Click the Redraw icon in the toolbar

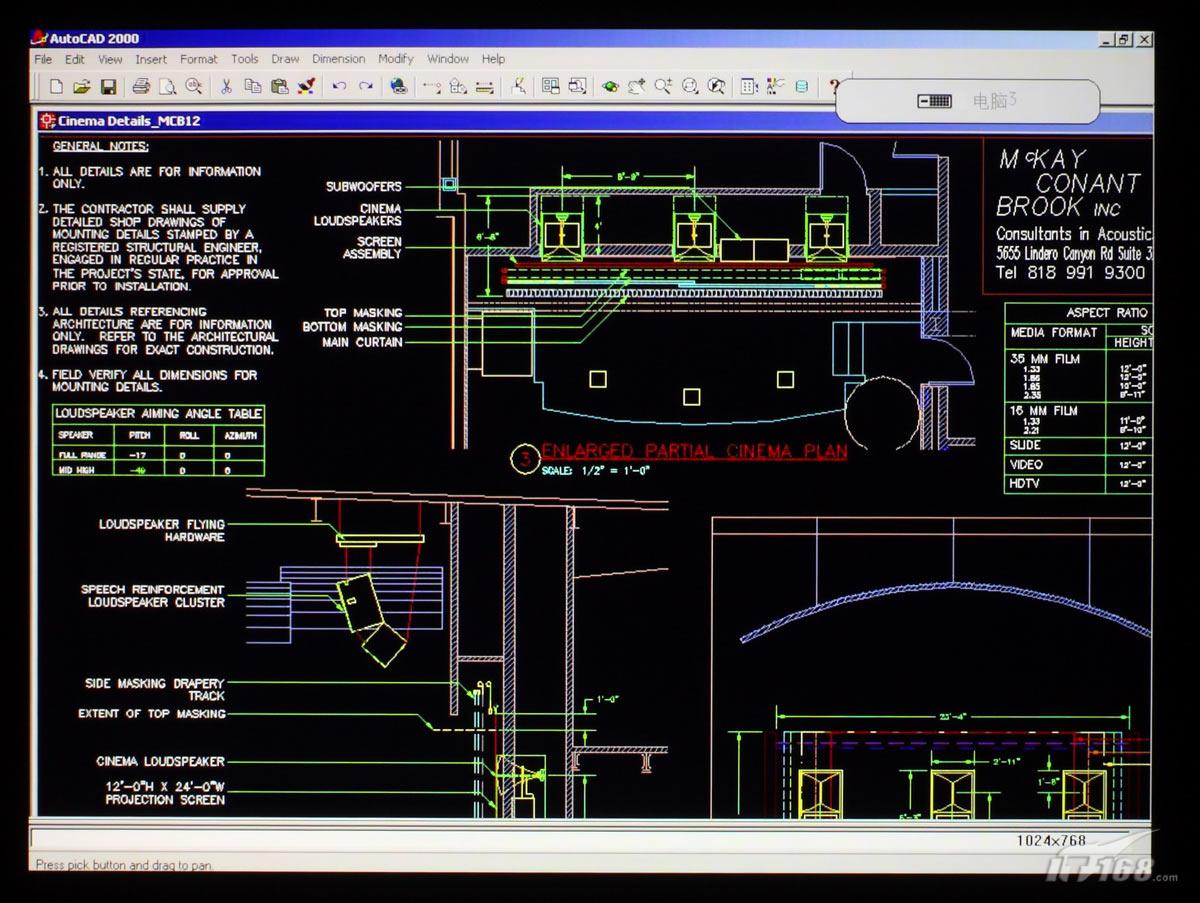(518, 87)
